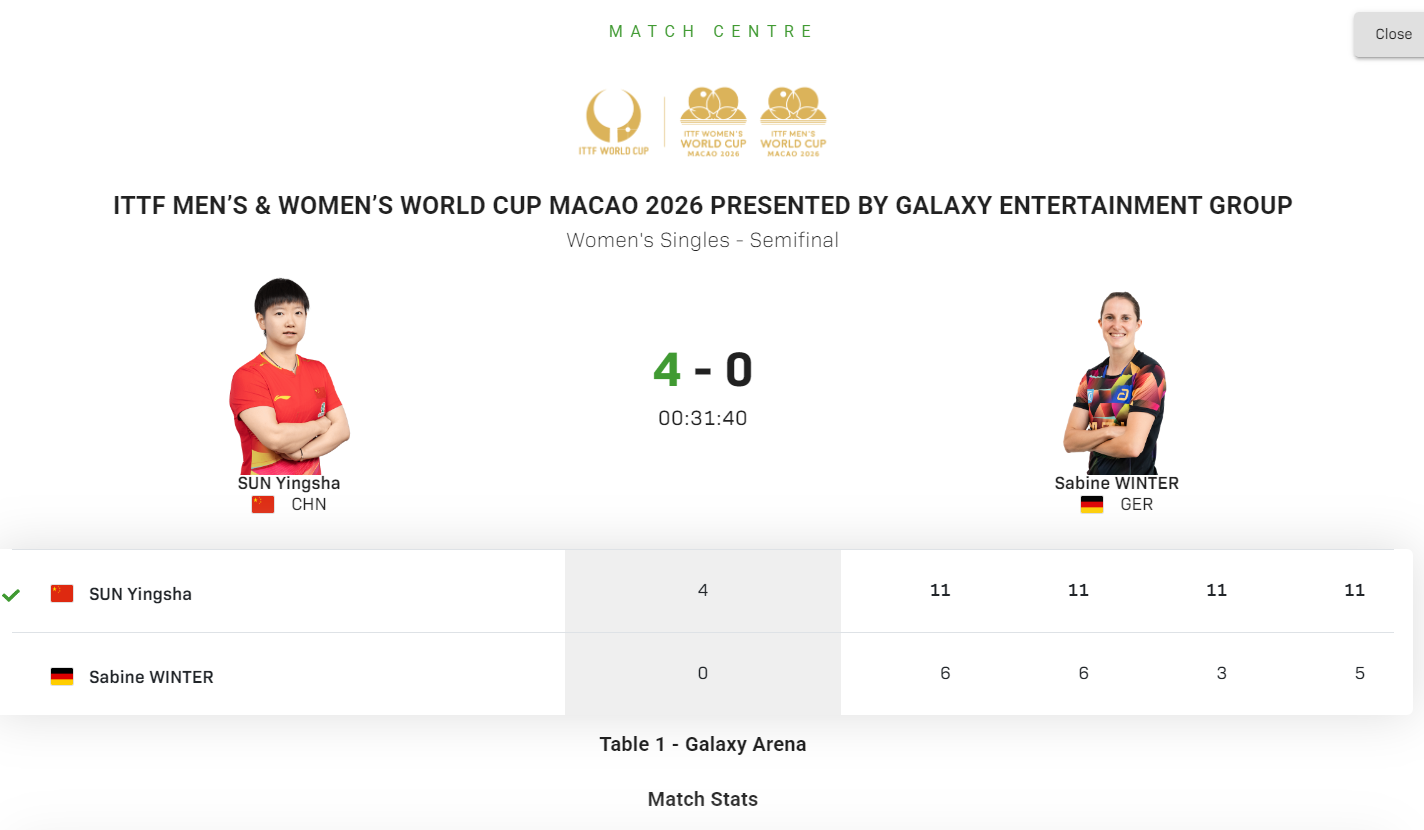
Task: Open SUN Yingsha's player photo
Action: pyautogui.click(x=288, y=377)
